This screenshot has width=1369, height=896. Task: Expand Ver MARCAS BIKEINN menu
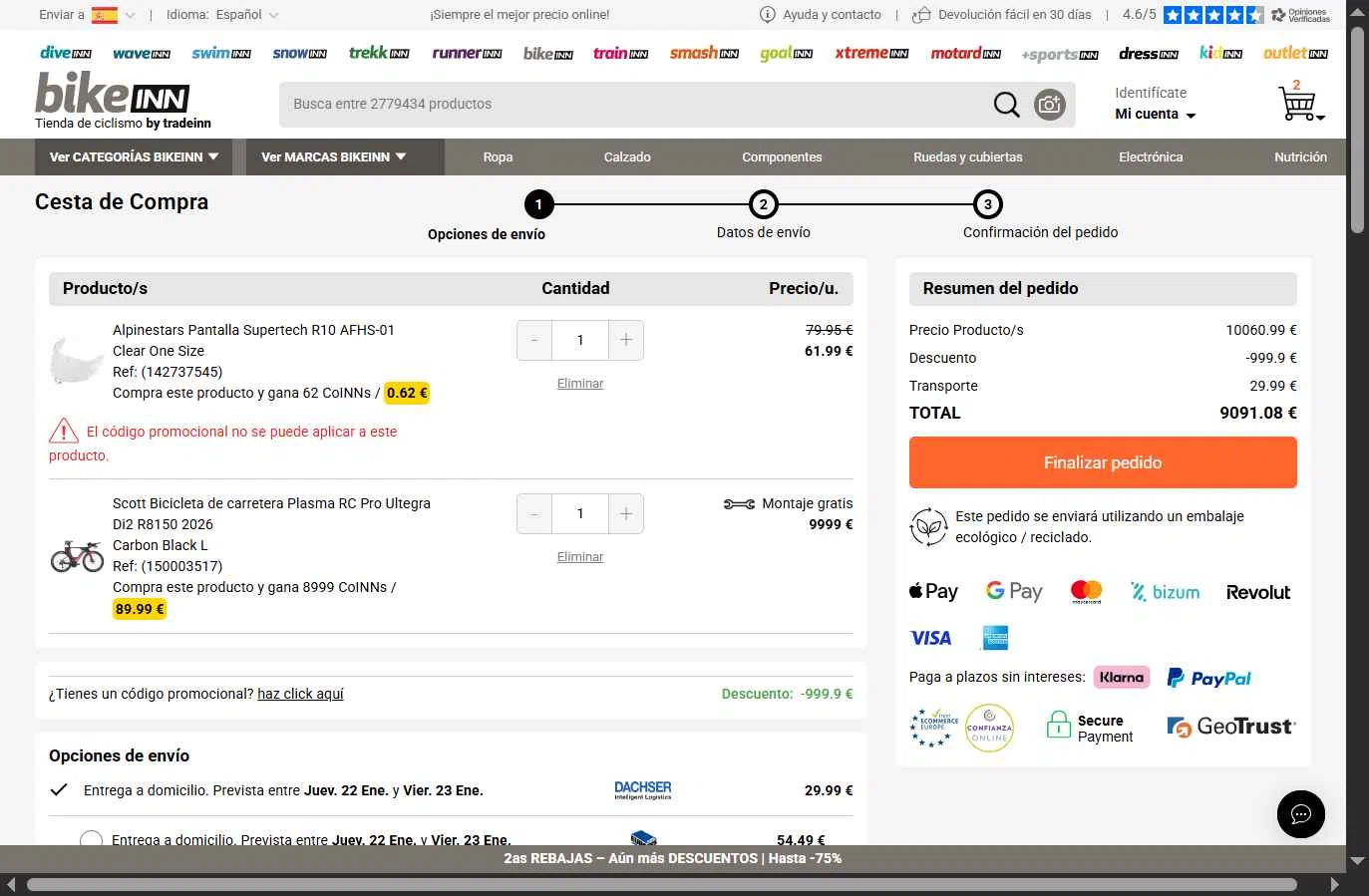(345, 157)
